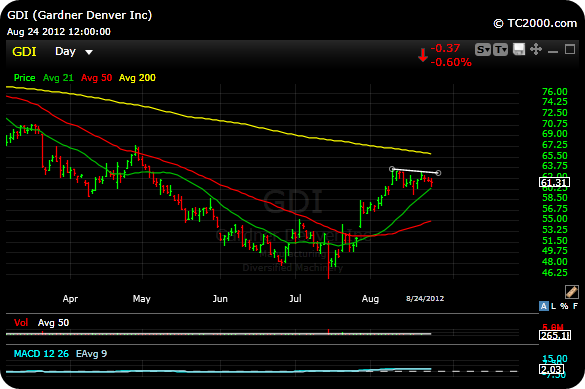Toggle the F scale button
The height and width of the screenshot is (389, 585).
tap(575, 306)
